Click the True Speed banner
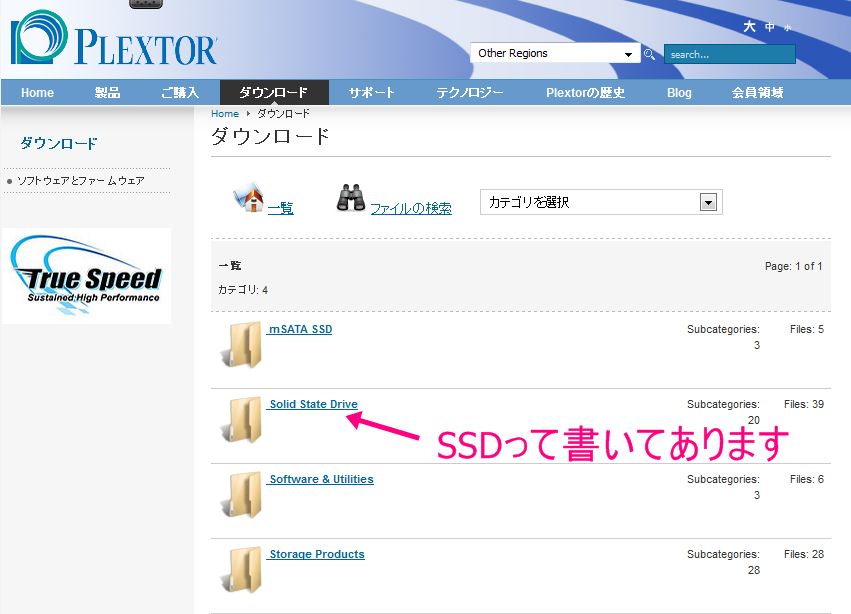 pos(86,276)
